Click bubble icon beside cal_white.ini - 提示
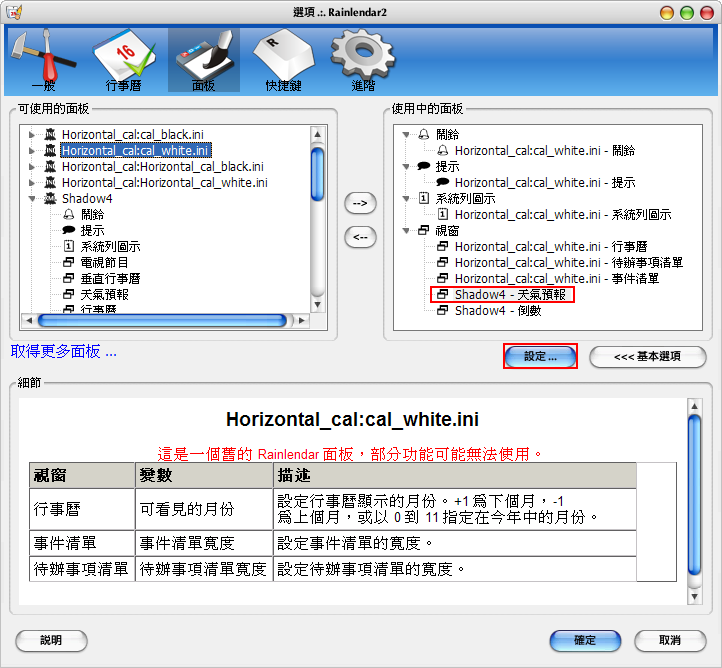Screen dimensions: 722x668 (443, 182)
